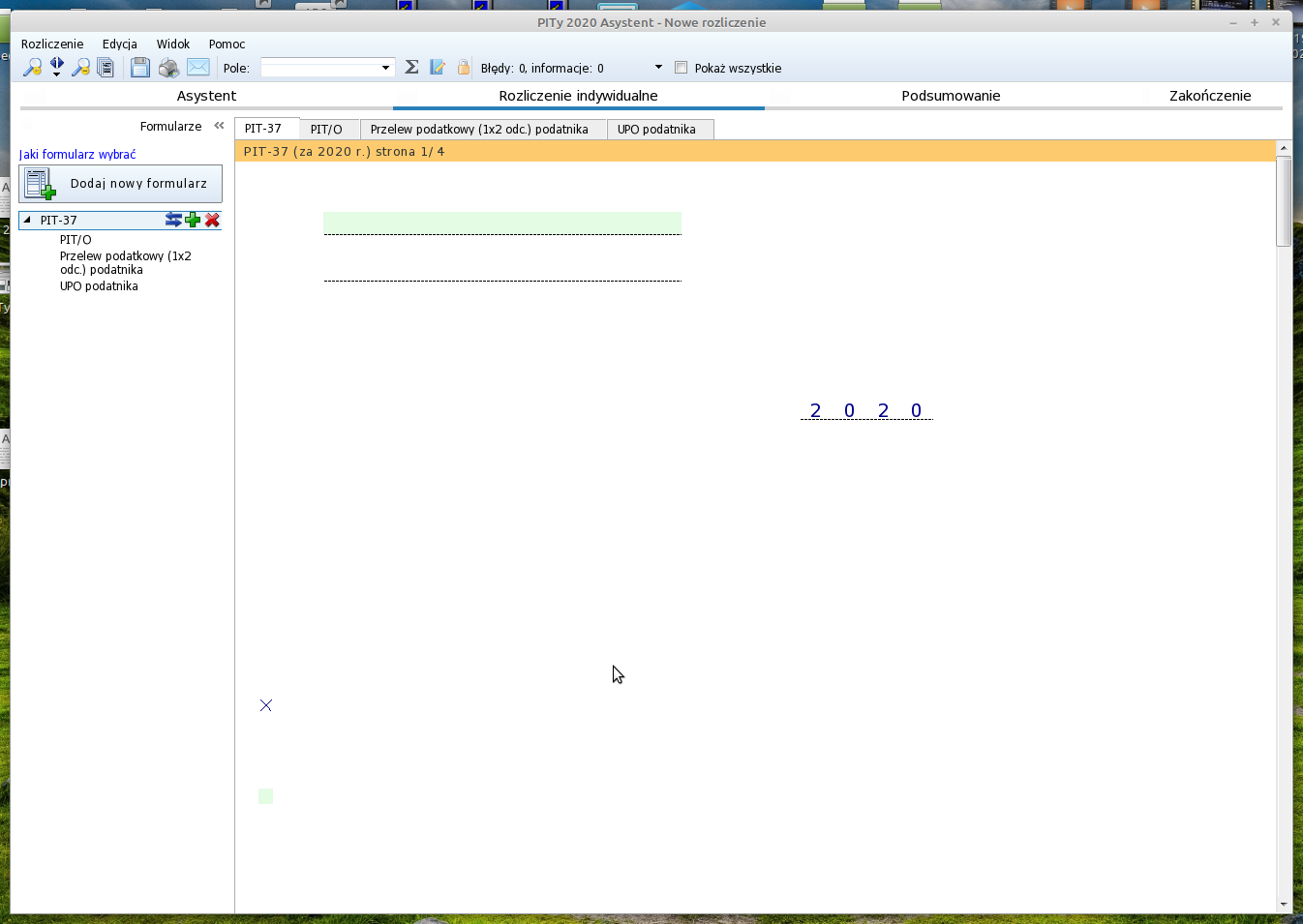Open the Rozliczenie menu
1303x924 pixels.
52,45
